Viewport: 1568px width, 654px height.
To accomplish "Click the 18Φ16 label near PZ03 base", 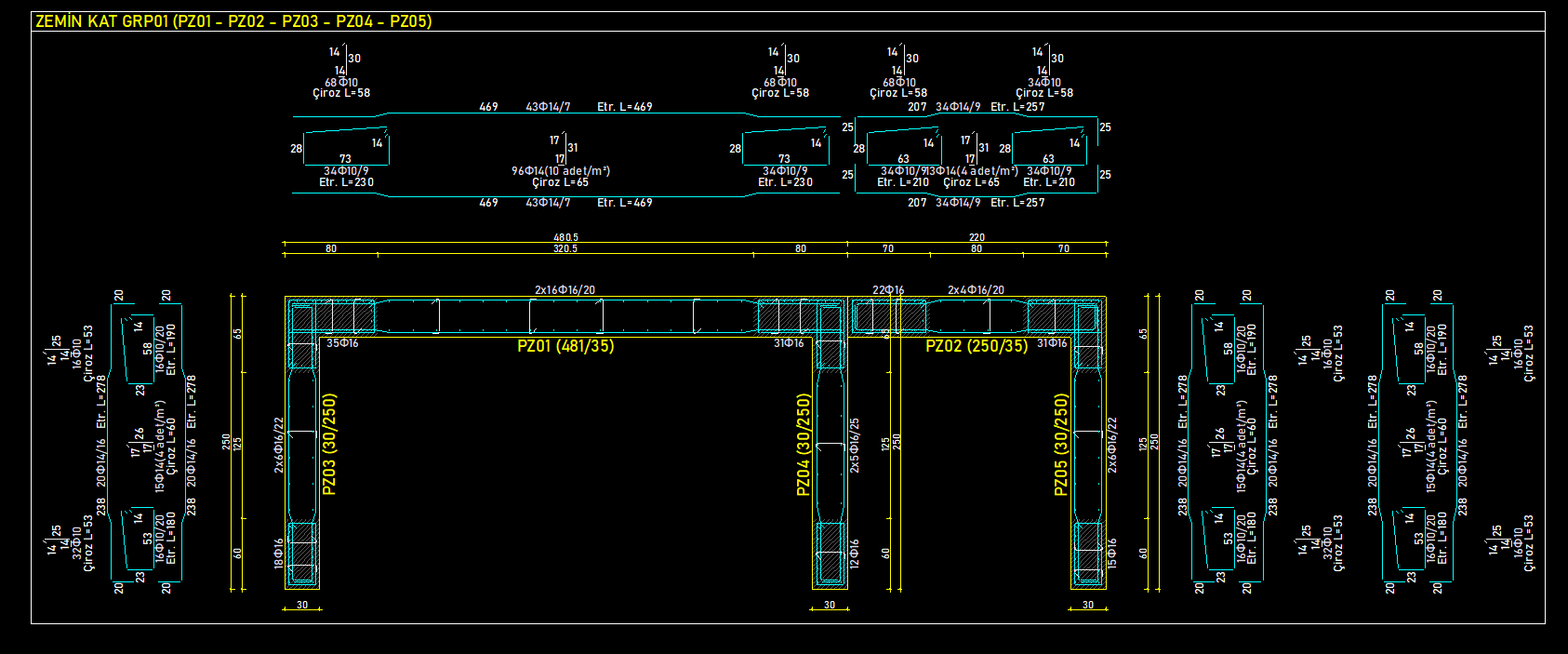I will (x=279, y=553).
